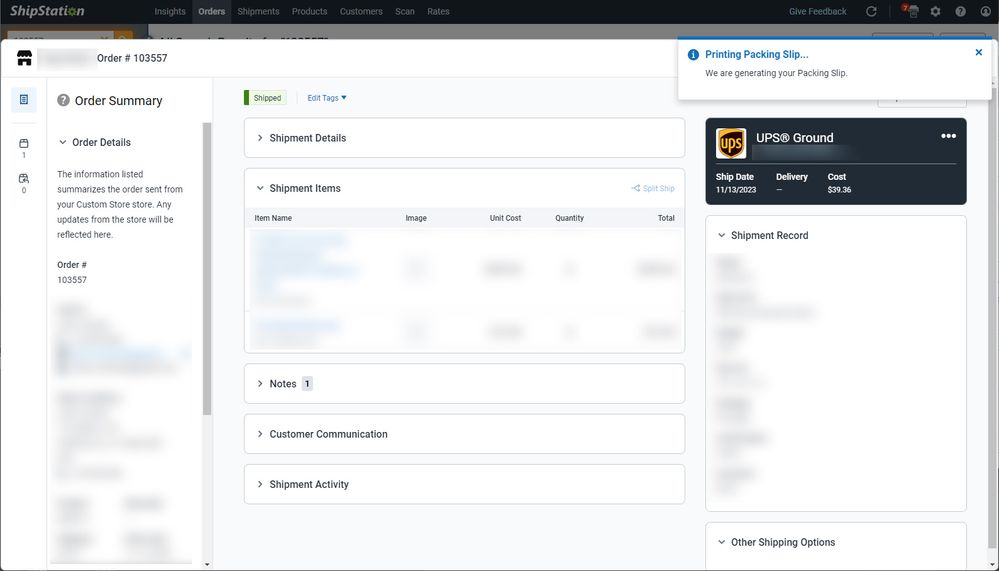Go to the Shipments tab

point(258,12)
